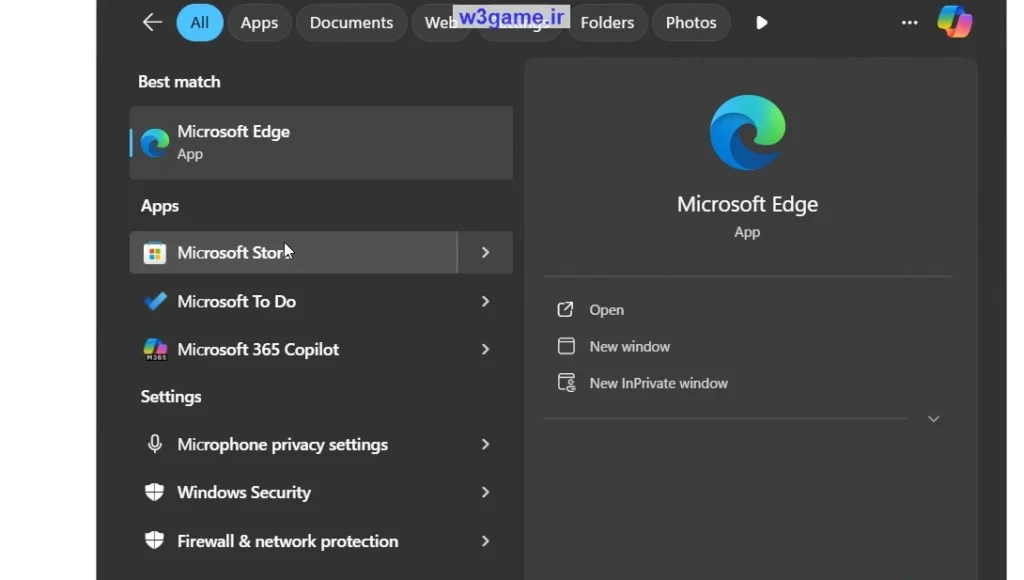1024x580 pixels.
Task: Expand Firewall & network protection chevron
Action: pyautogui.click(x=485, y=541)
